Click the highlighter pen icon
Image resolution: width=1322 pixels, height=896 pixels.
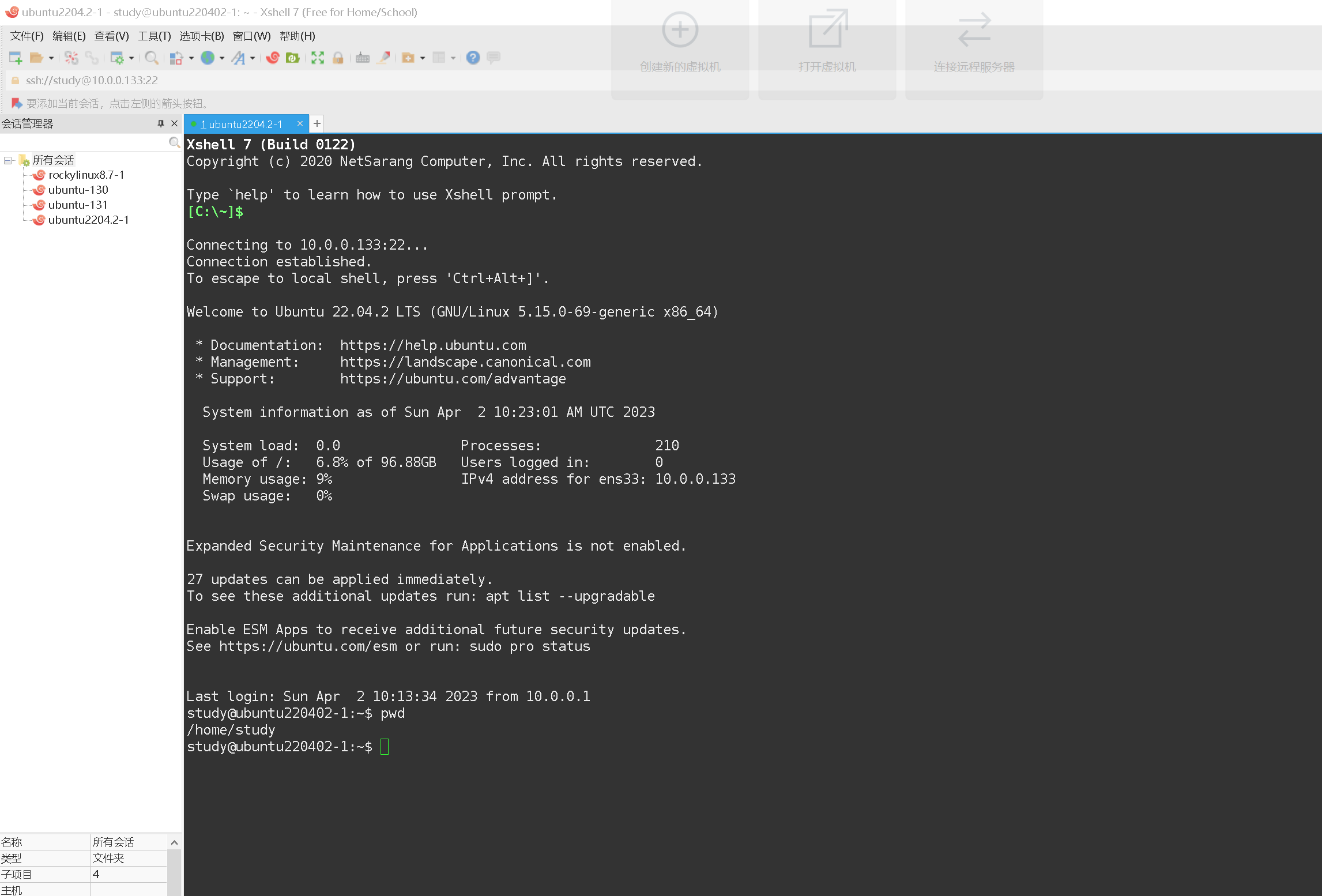click(383, 58)
